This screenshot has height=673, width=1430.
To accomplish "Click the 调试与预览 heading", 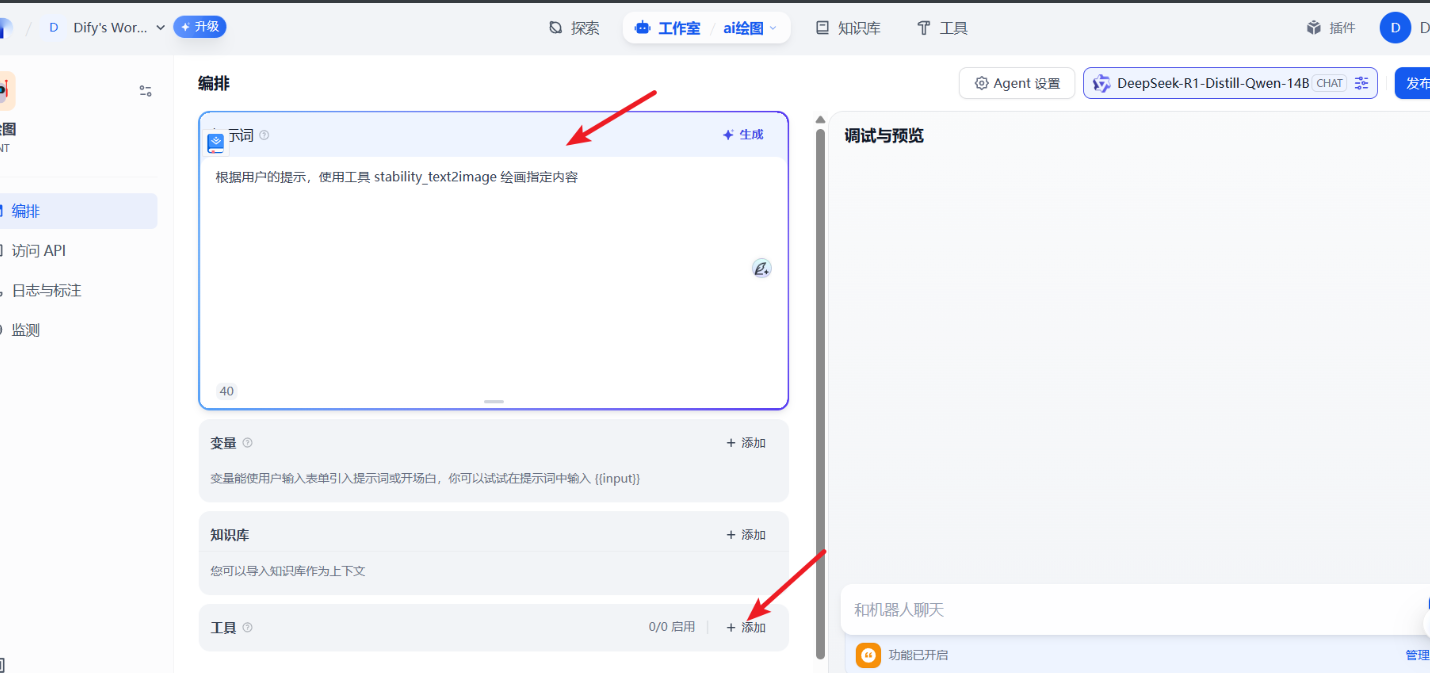I will click(884, 135).
